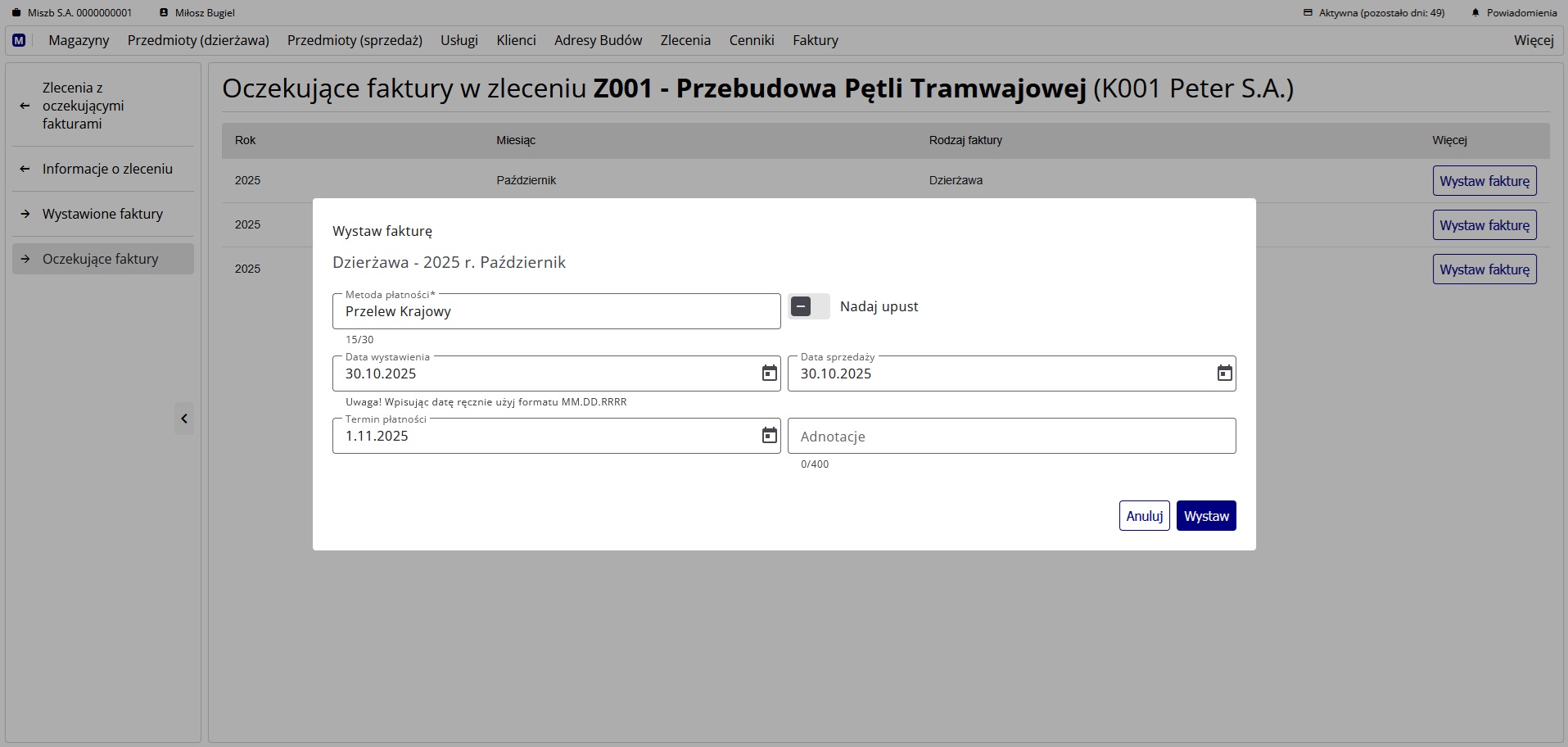Click the Metoda płatności text field
Screen dimensions: 1568x747
(556, 311)
